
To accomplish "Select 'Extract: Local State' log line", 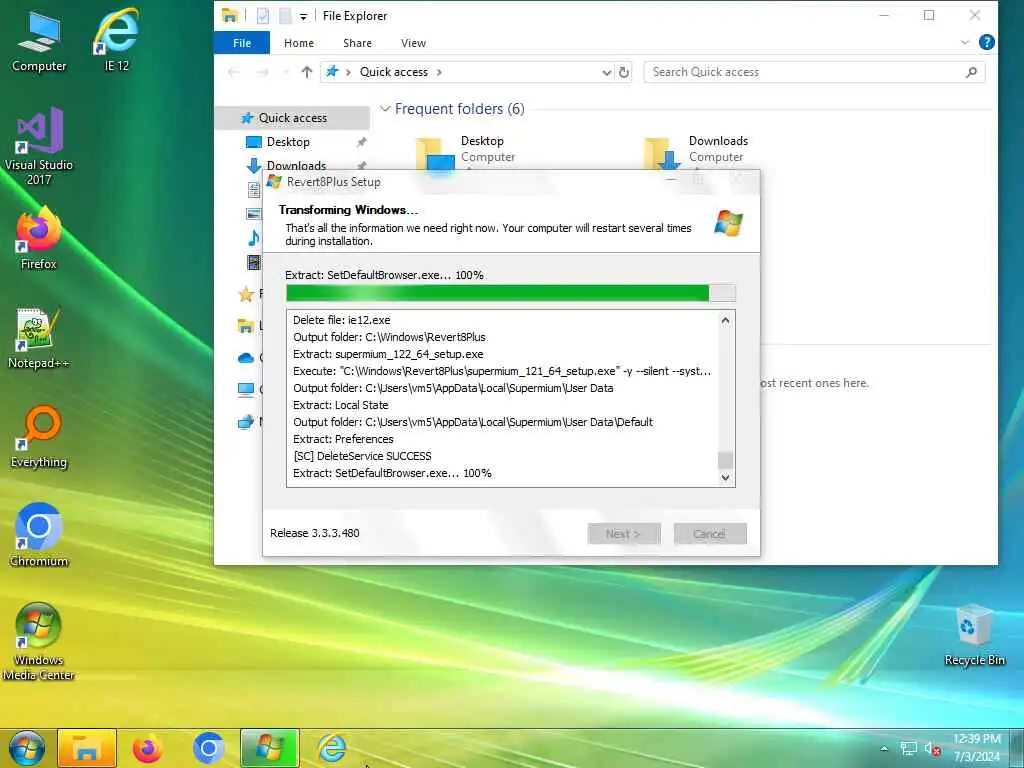I will coord(340,405).
